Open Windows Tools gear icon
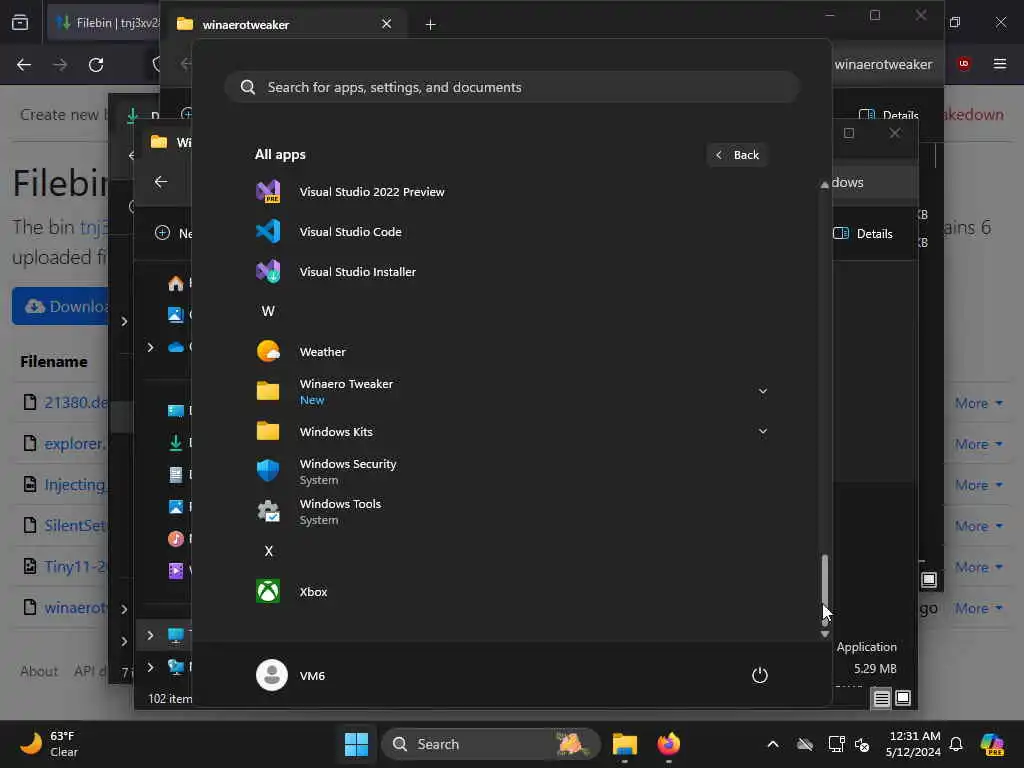Image resolution: width=1024 pixels, height=768 pixels. click(x=268, y=511)
